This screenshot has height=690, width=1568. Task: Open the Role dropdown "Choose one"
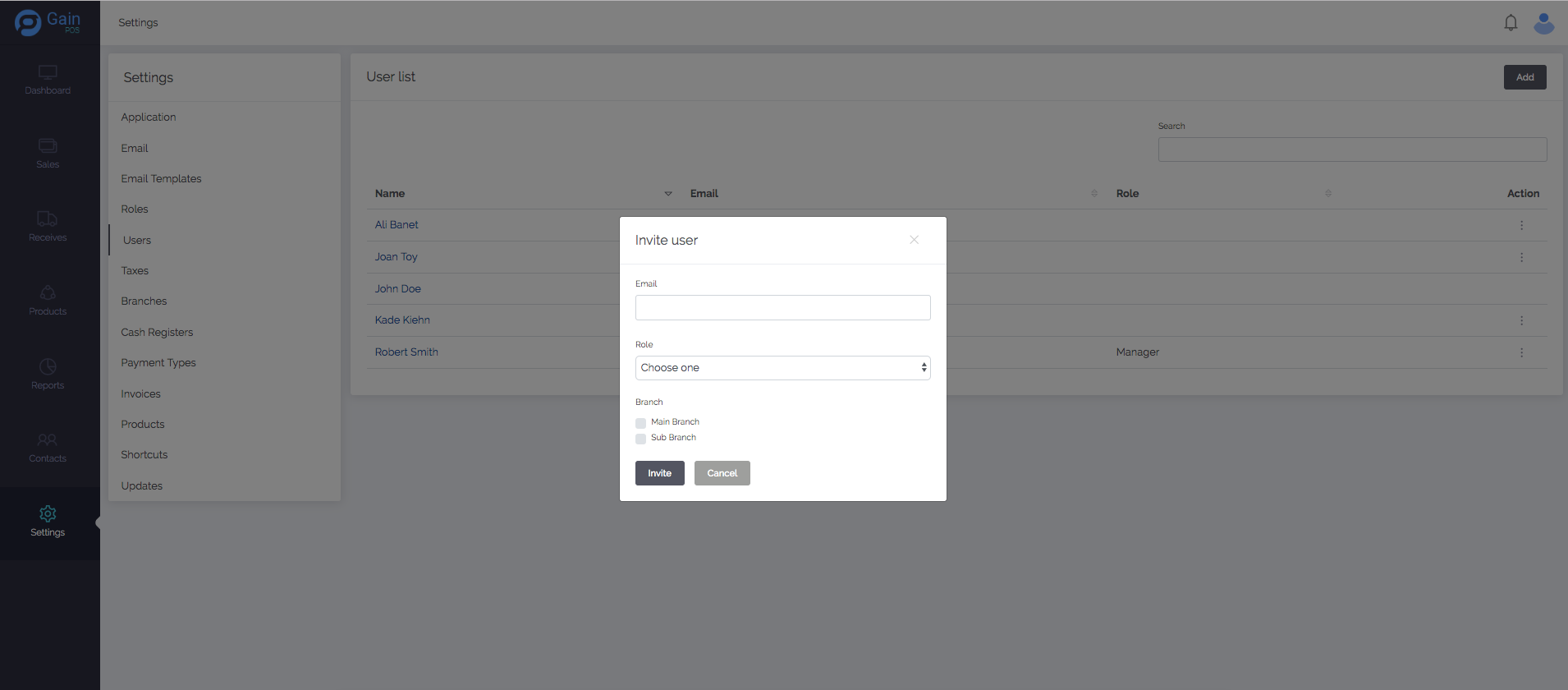[782, 368]
